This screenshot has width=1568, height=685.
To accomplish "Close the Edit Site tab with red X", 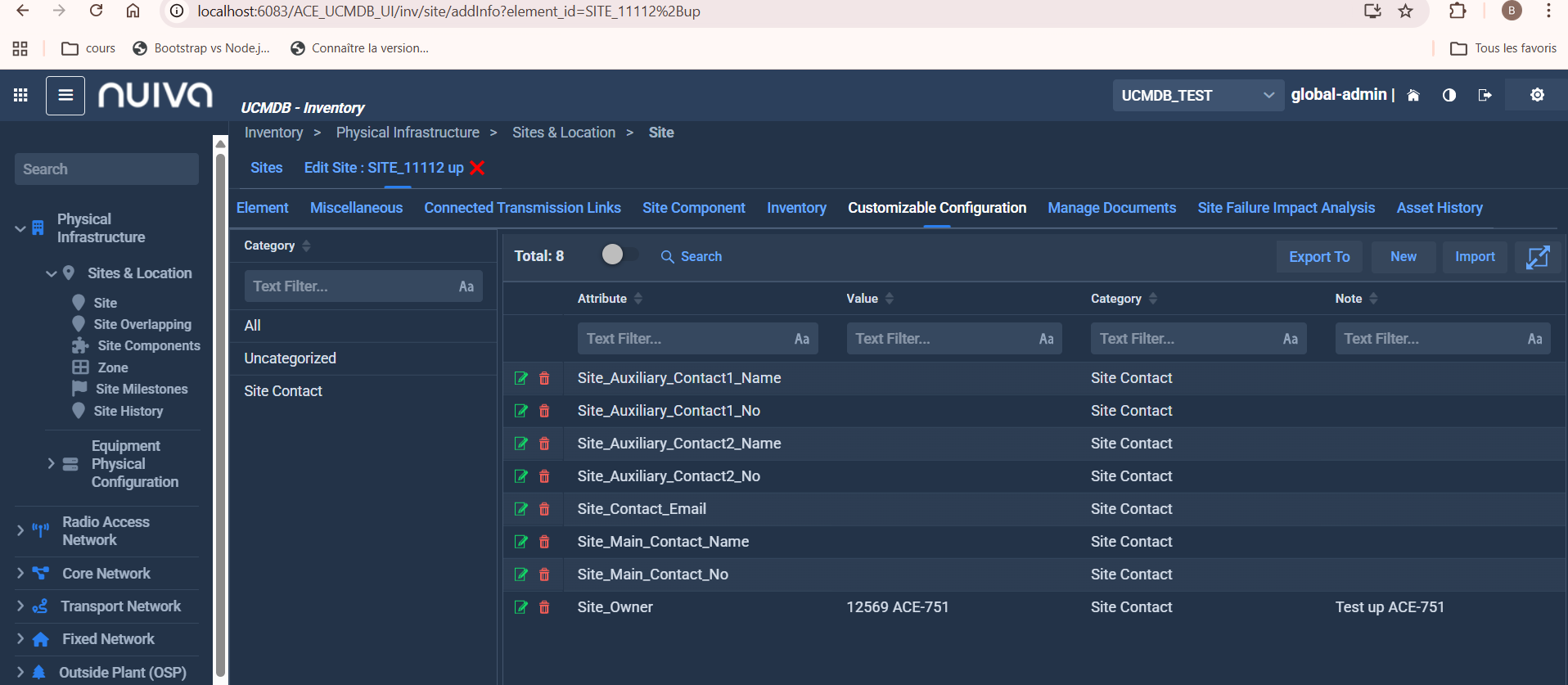I will pos(478,168).
